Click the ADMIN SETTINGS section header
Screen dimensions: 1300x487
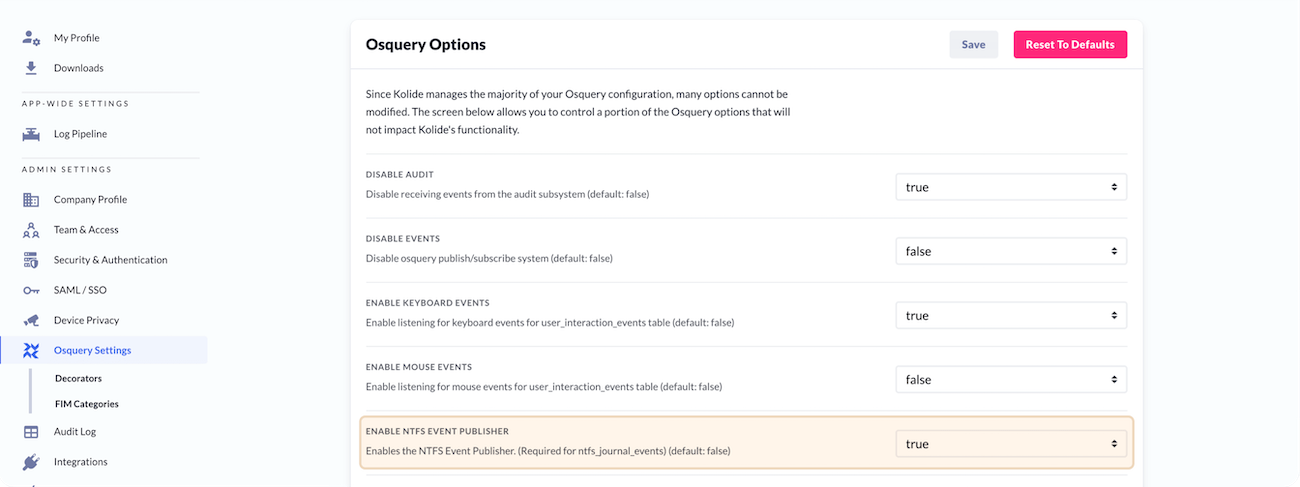[x=67, y=170]
